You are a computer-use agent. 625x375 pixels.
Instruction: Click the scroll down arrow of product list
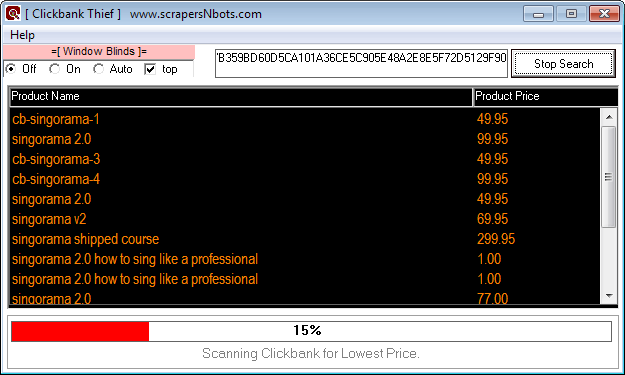[609, 296]
